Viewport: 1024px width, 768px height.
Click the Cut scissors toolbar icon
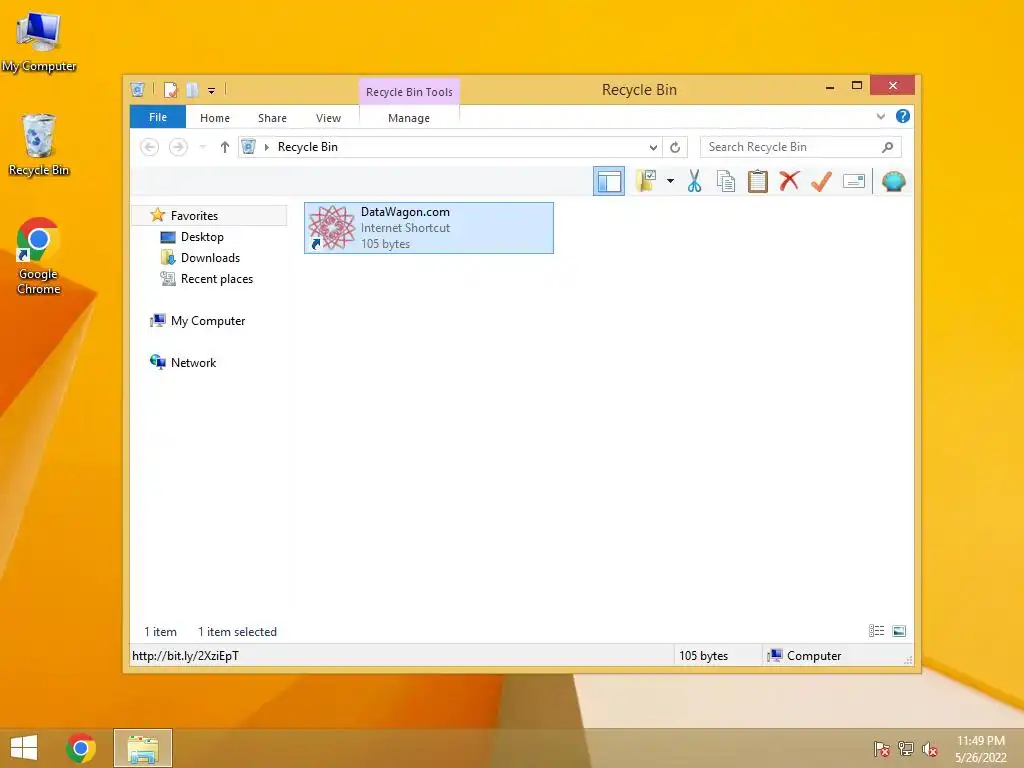[x=694, y=182]
